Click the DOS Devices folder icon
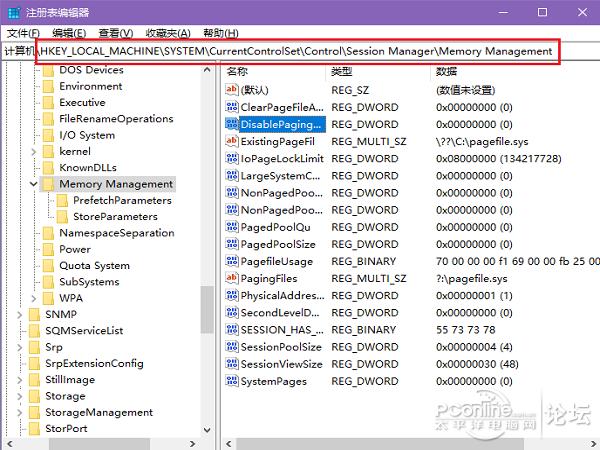This screenshot has height=450, width=600. pyautogui.click(x=48, y=70)
